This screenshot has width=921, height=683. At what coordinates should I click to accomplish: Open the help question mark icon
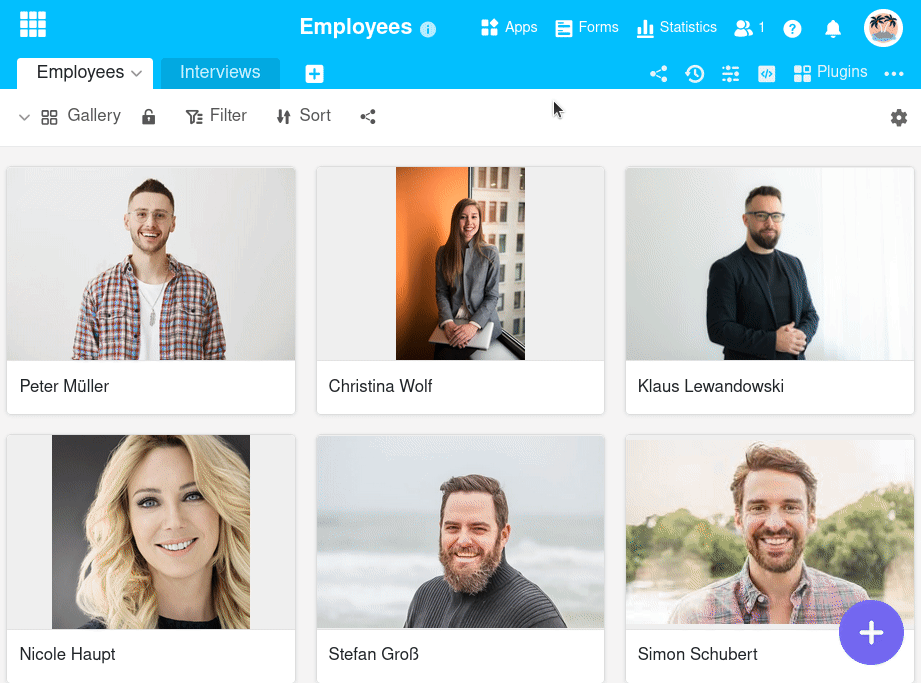click(x=792, y=29)
